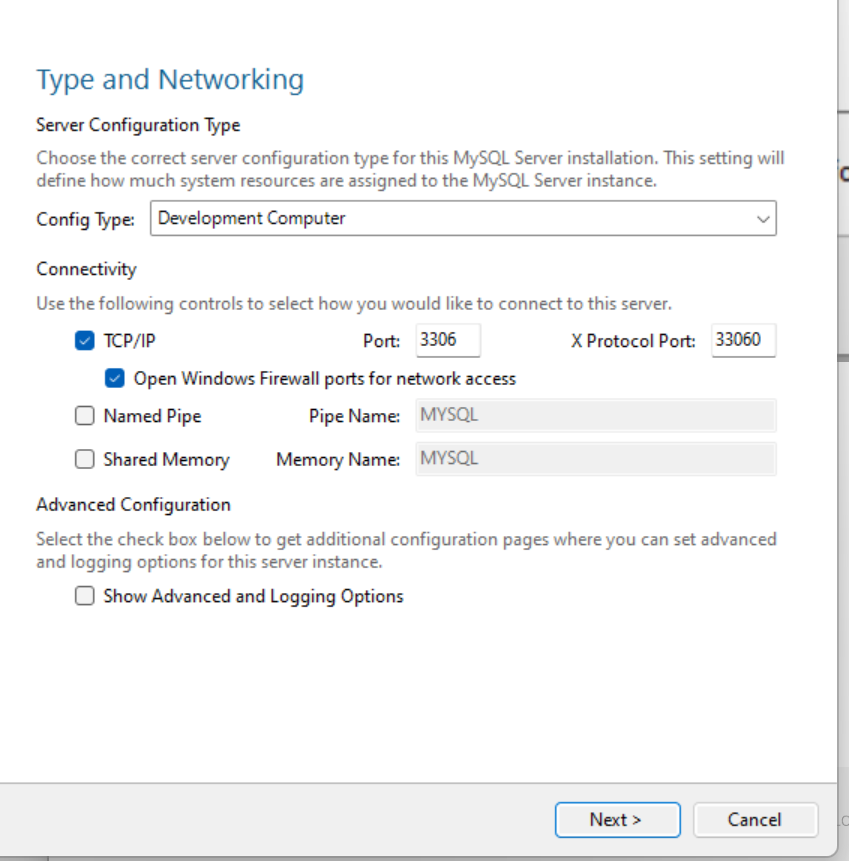This screenshot has width=849, height=861.
Task: Click the Pipe Name field
Action: [596, 415]
